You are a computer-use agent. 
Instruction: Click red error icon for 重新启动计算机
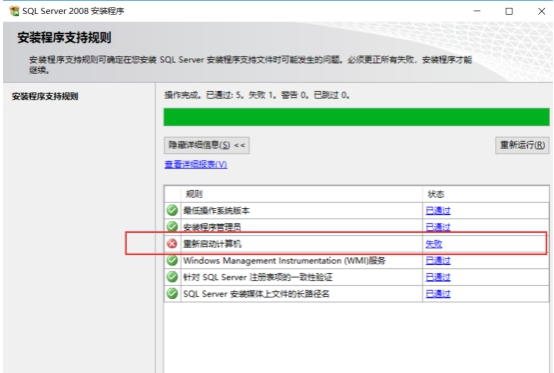coord(172,243)
